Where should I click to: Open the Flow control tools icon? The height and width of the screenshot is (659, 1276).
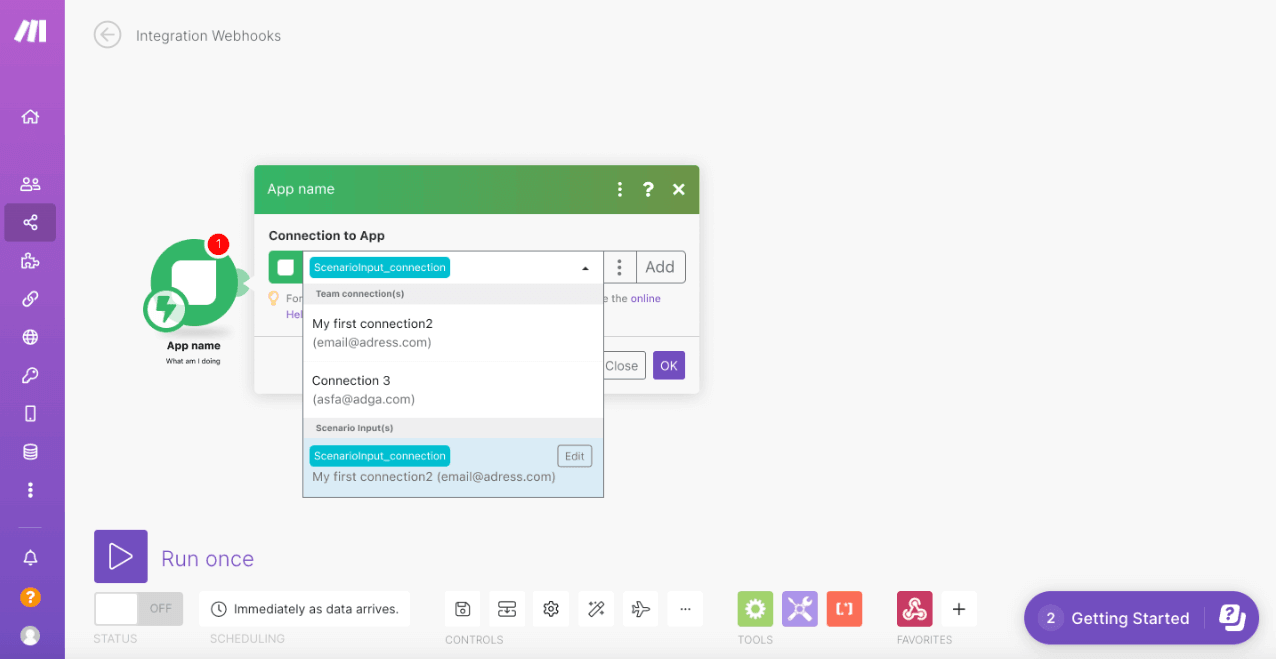coord(799,608)
